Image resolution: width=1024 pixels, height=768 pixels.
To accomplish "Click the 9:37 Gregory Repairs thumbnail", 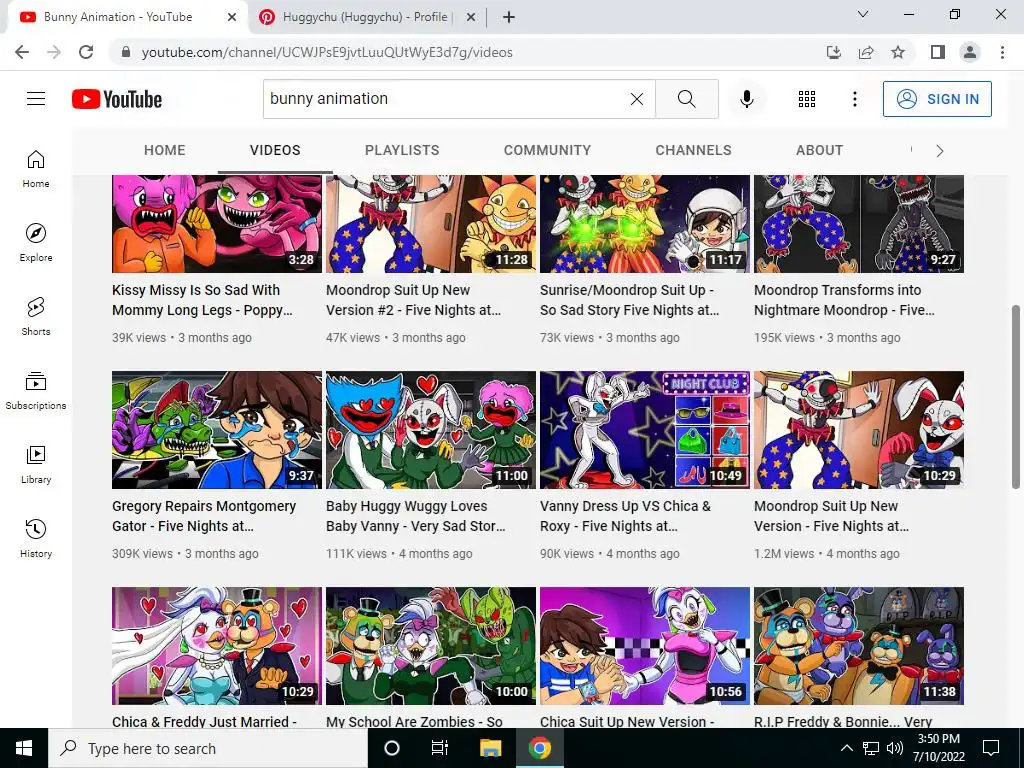I will (217, 430).
